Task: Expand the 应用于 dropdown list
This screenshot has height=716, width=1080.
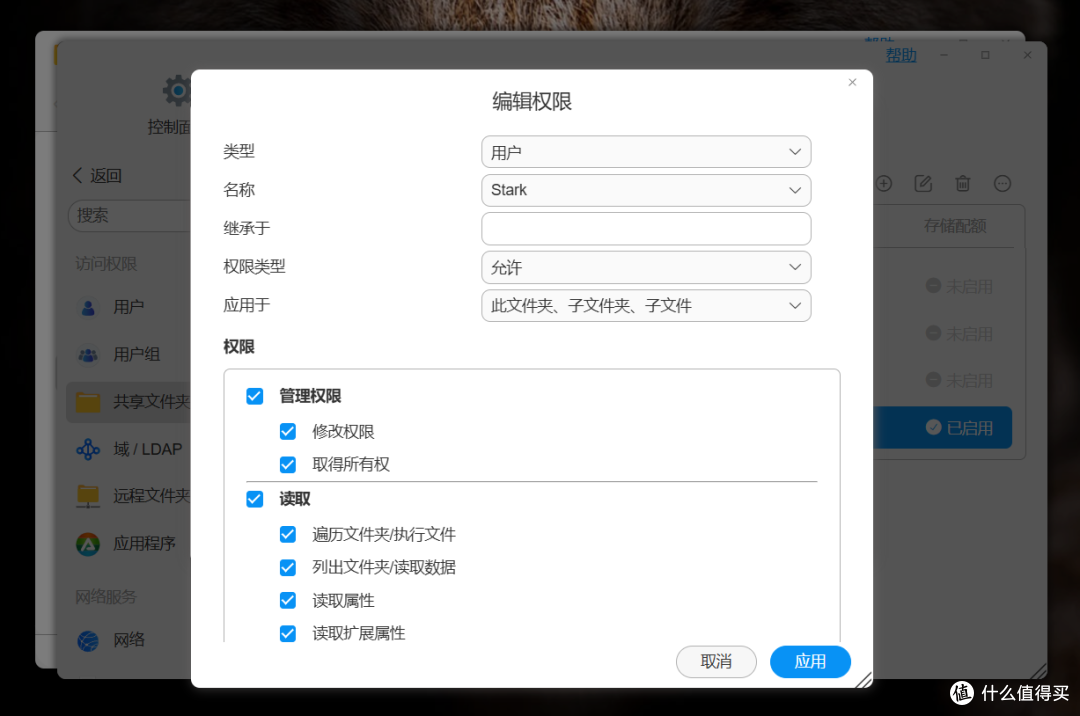Action: pyautogui.click(x=645, y=305)
